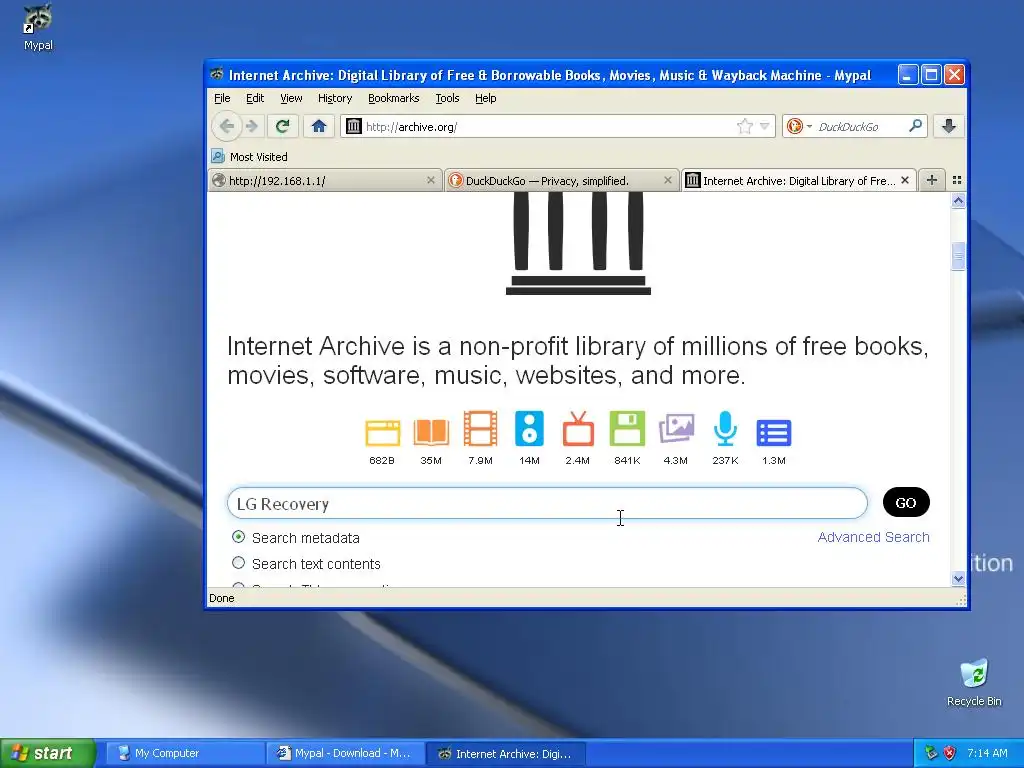1024x768 pixels.
Task: Click the security shield tray icon
Action: pos(950,753)
